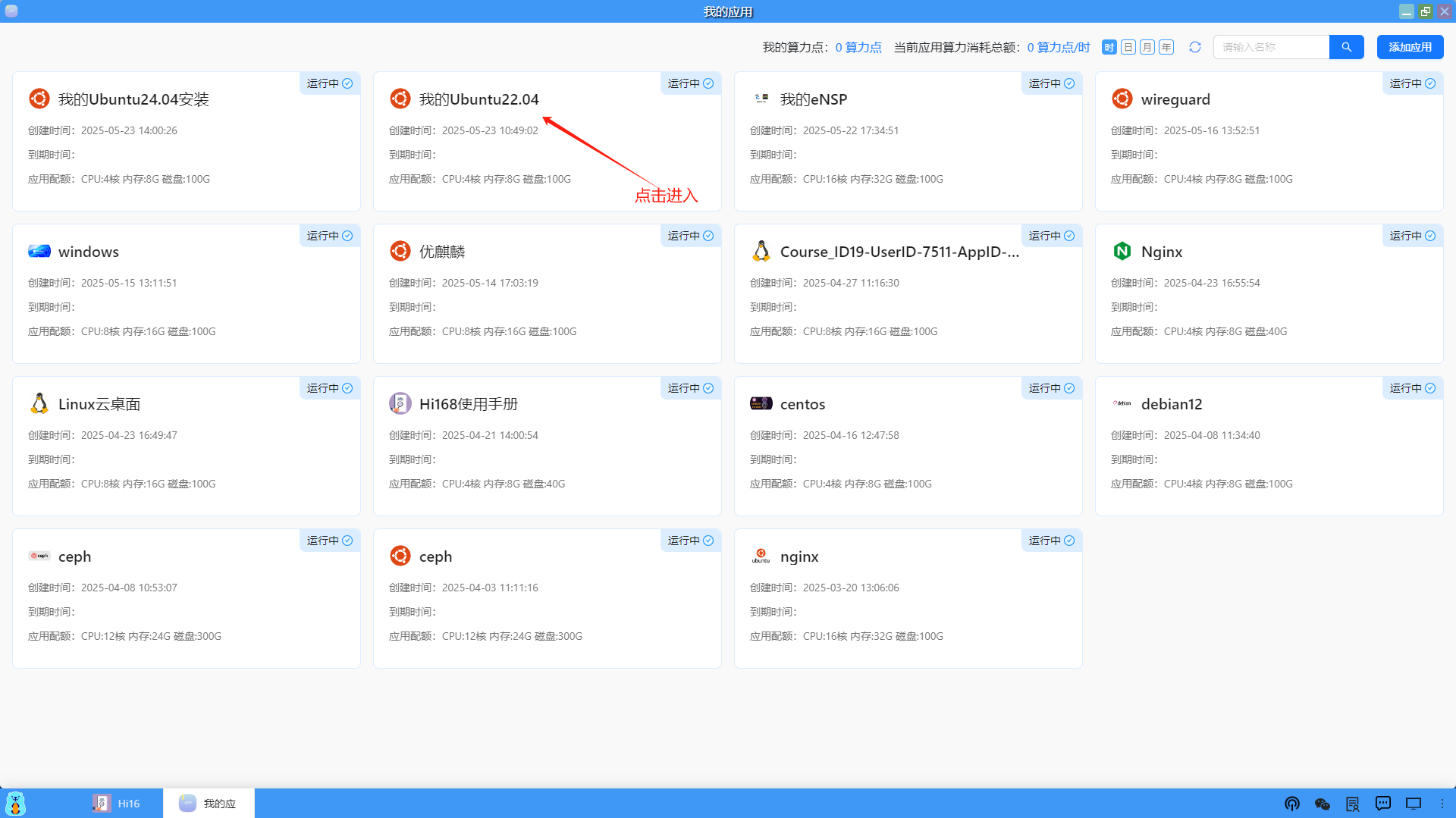The width and height of the screenshot is (1456, 818).
Task: Refresh the application list
Action: (x=1195, y=47)
